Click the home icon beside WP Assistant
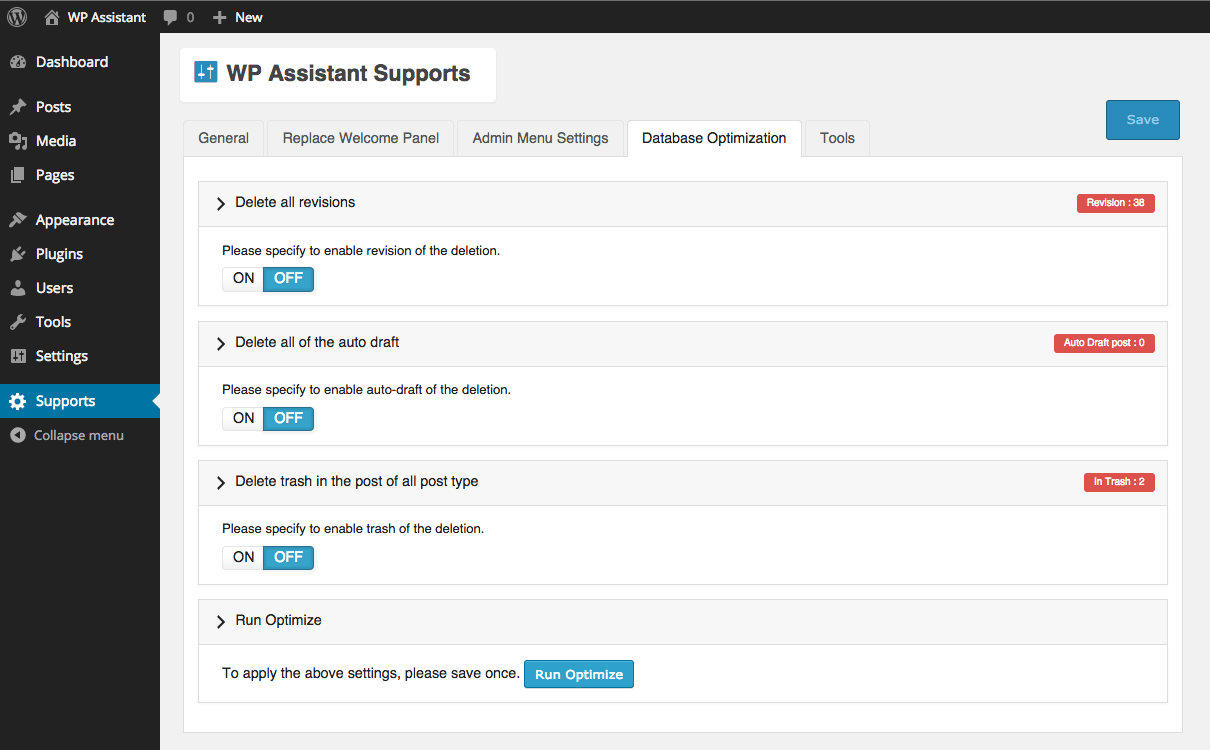The width and height of the screenshot is (1210, 750). (52, 17)
